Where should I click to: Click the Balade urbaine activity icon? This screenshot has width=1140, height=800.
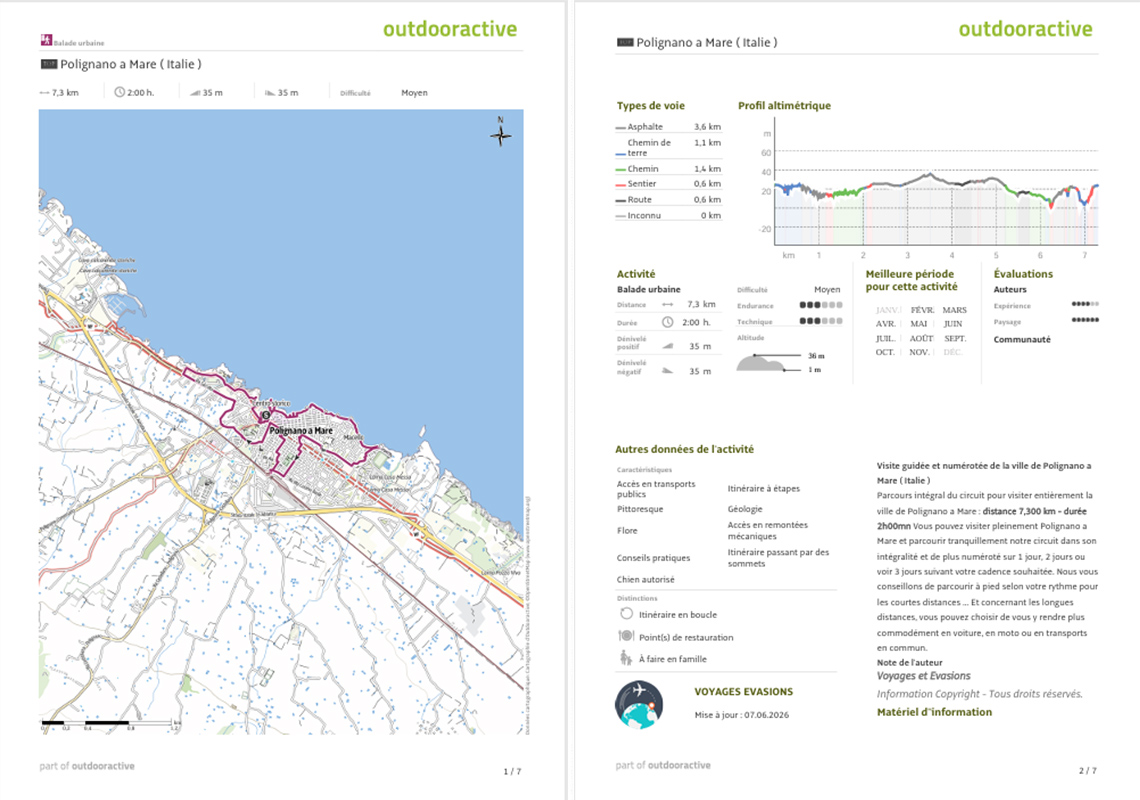pos(46,40)
